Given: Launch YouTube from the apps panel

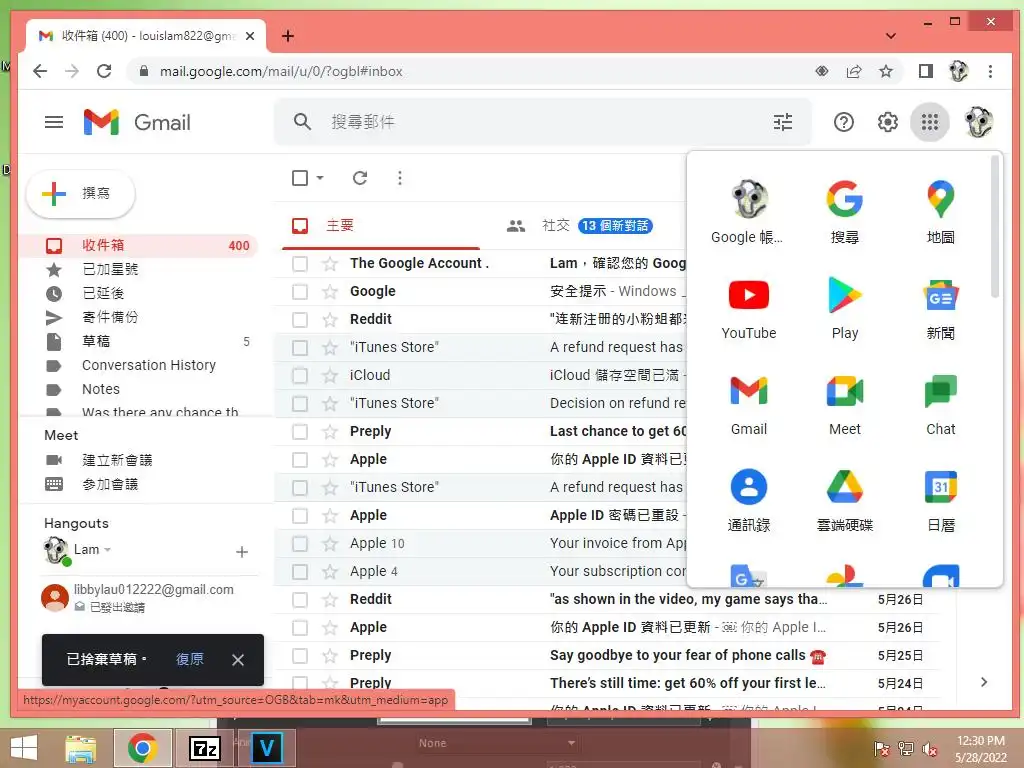Looking at the screenshot, I should point(748,308).
